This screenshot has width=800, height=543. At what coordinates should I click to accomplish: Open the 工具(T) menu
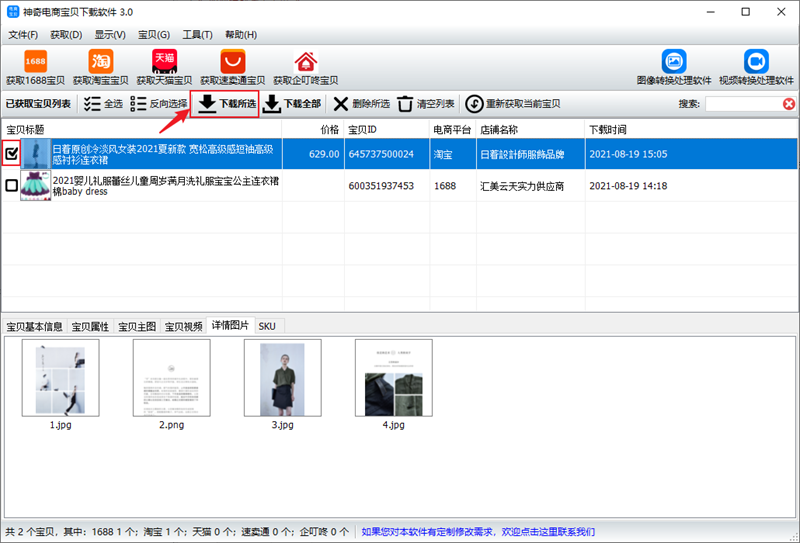pyautogui.click(x=197, y=35)
